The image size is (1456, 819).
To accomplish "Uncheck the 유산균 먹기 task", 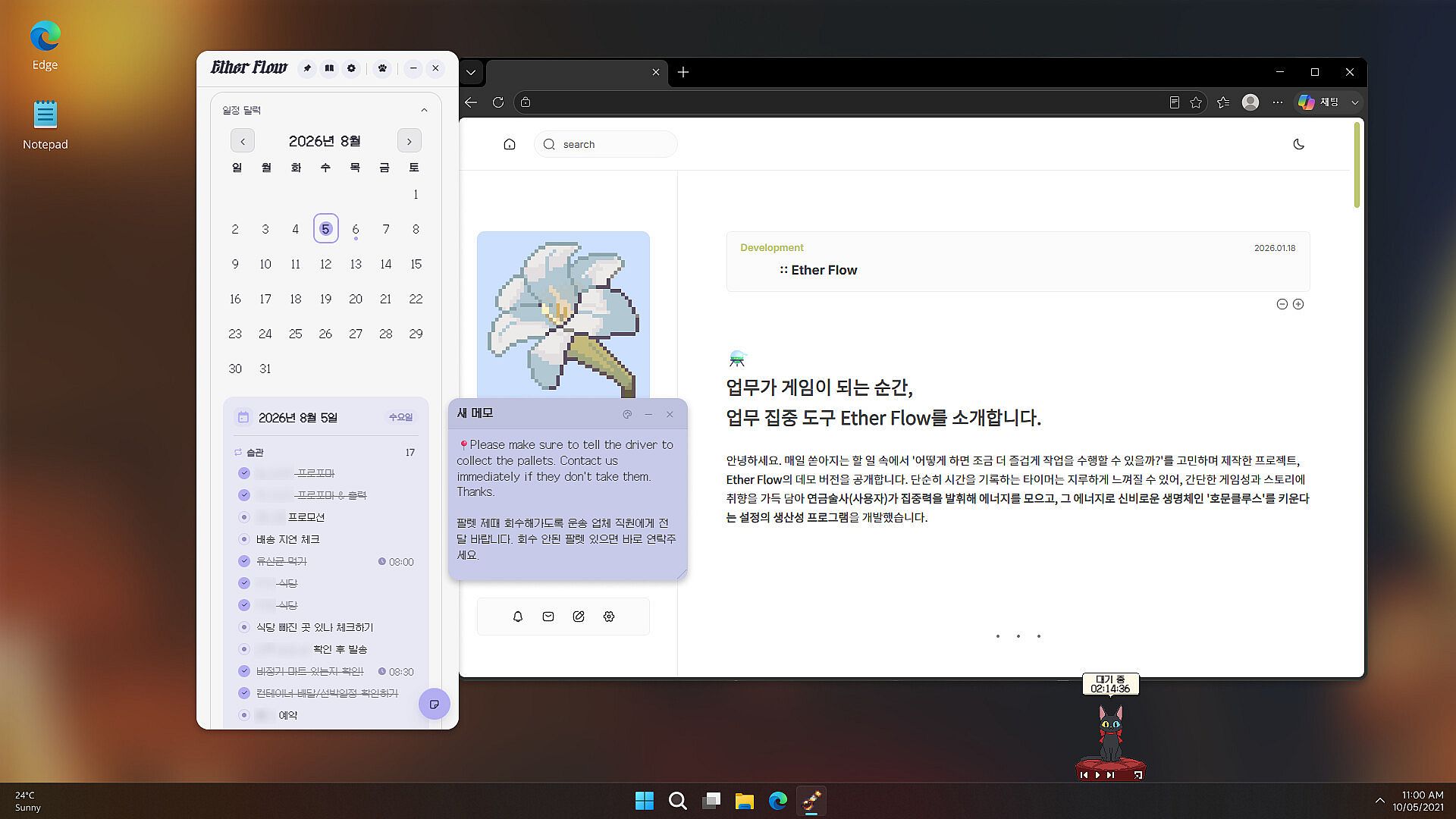I will click(x=244, y=561).
